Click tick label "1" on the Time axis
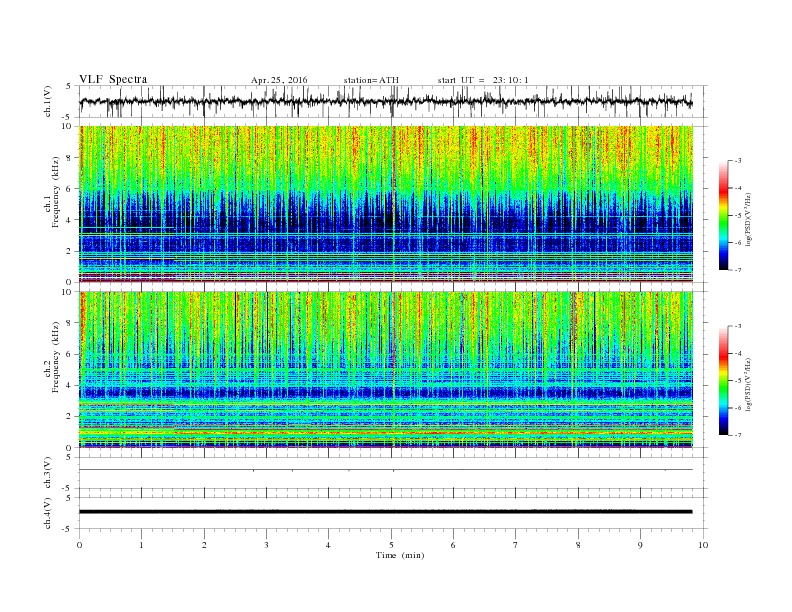Viewport: 792px width, 612px height. click(141, 545)
